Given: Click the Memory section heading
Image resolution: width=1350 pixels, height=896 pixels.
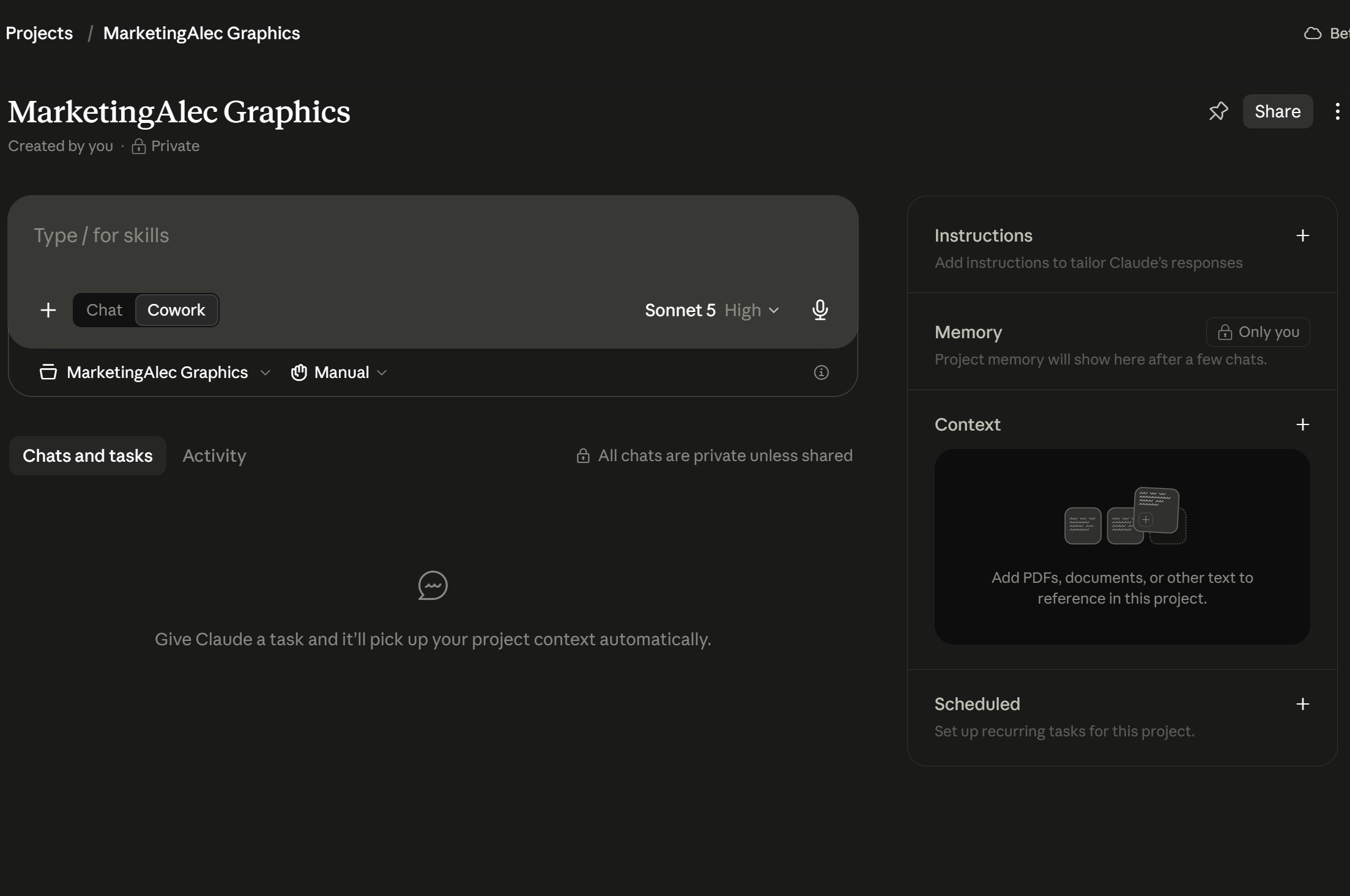Looking at the screenshot, I should tap(968, 332).
